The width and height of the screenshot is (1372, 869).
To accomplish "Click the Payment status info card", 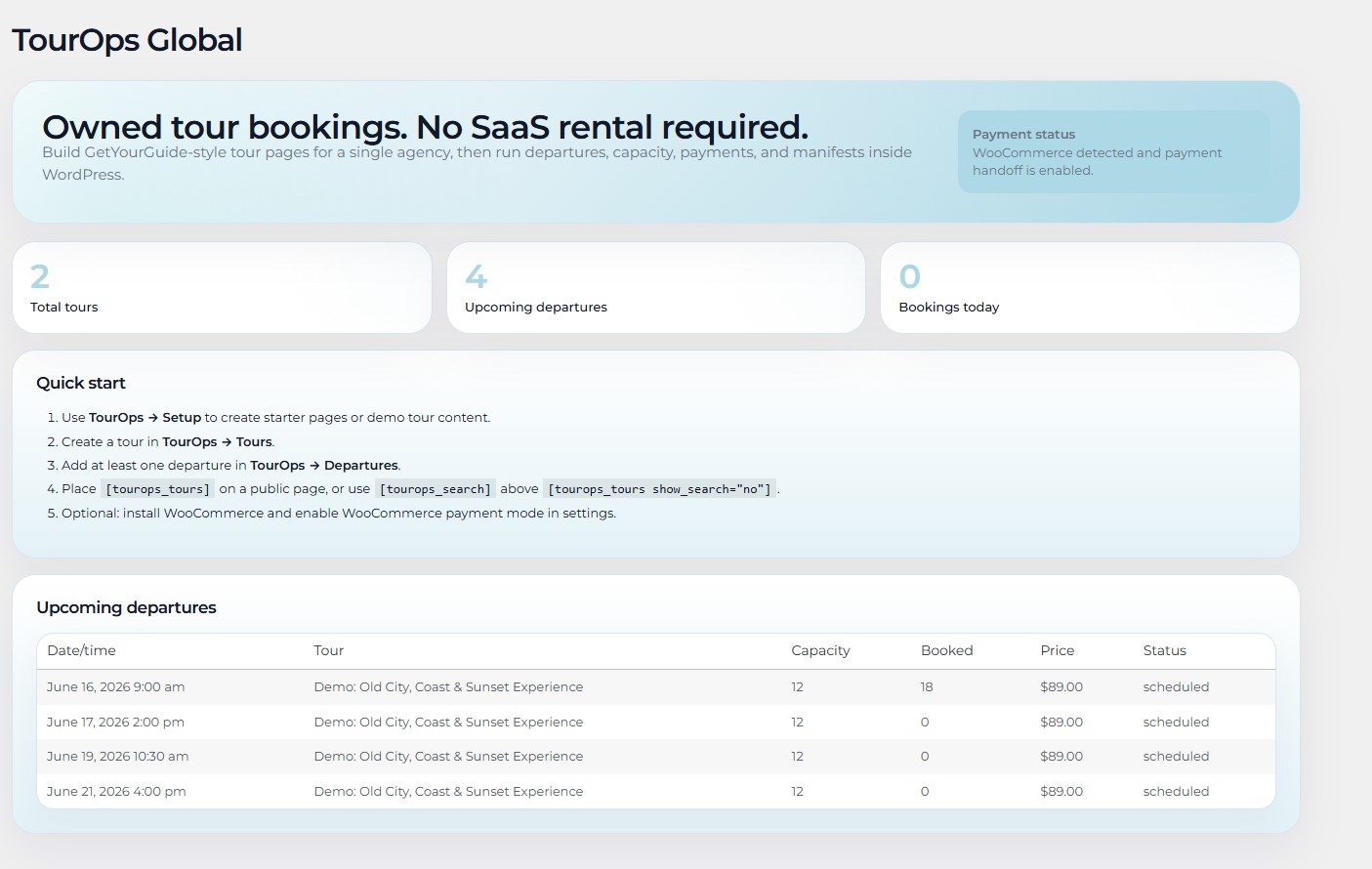I will 1113,151.
